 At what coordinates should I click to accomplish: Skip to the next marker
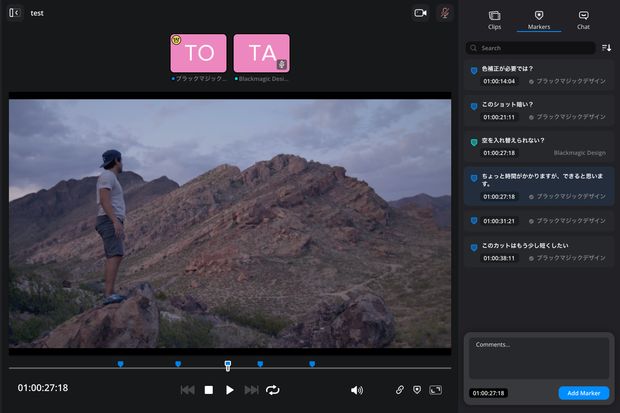(252, 390)
